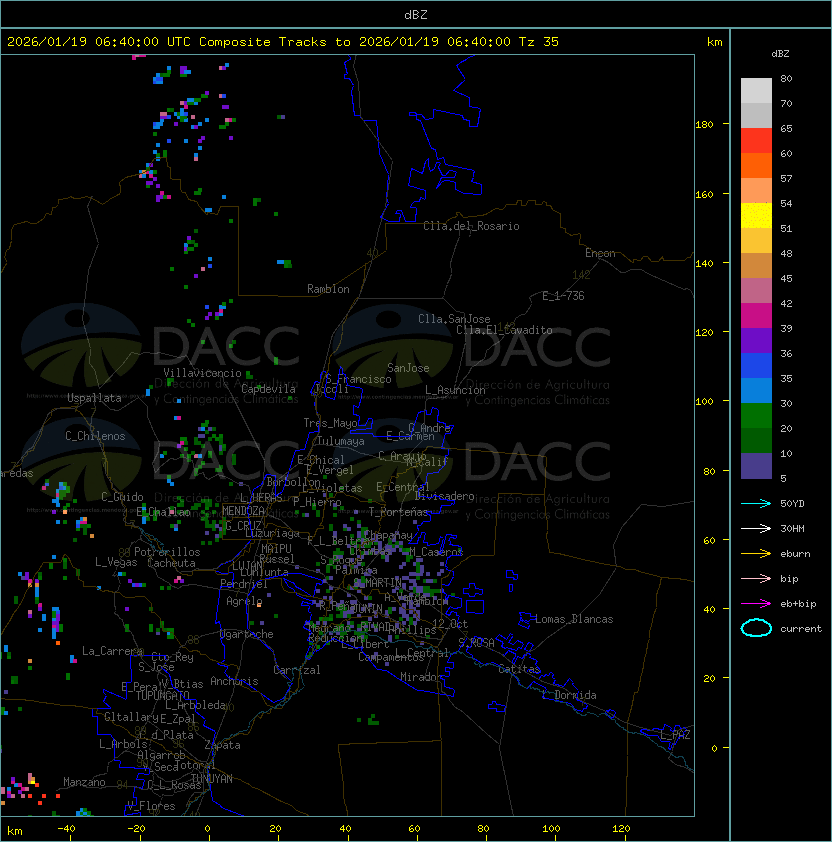This screenshot has height=842, width=832.
Task: Click the 'Tulumaya' map label
Action: pyautogui.click(x=341, y=441)
